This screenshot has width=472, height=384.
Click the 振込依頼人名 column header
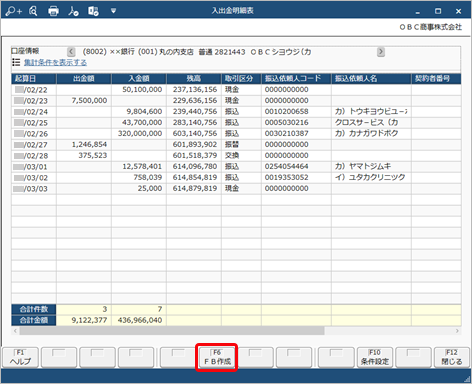click(x=371, y=79)
